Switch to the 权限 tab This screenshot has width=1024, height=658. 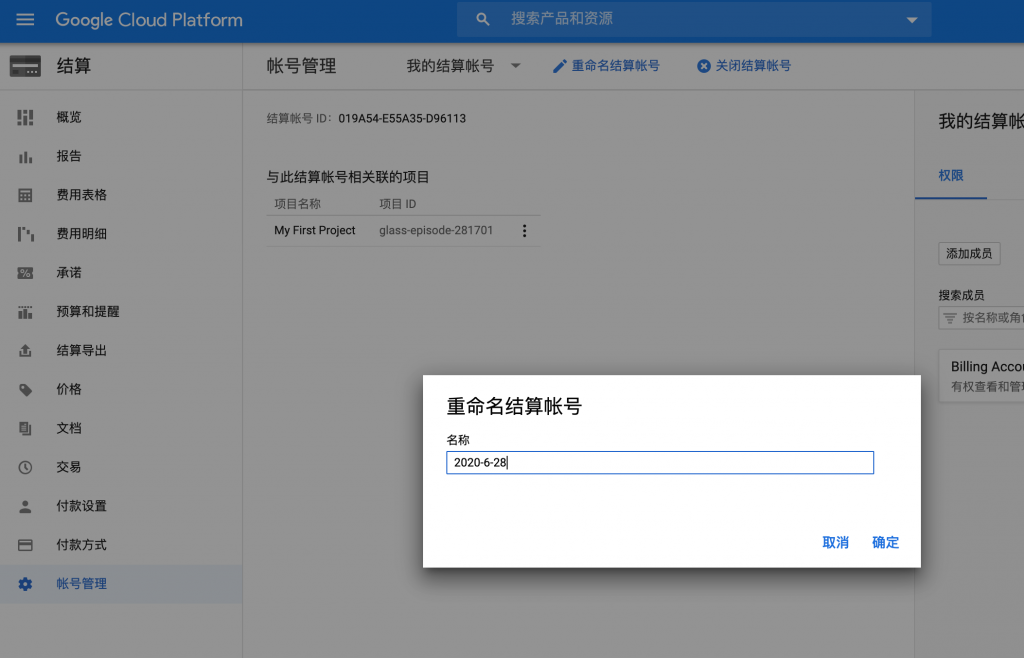(951, 176)
